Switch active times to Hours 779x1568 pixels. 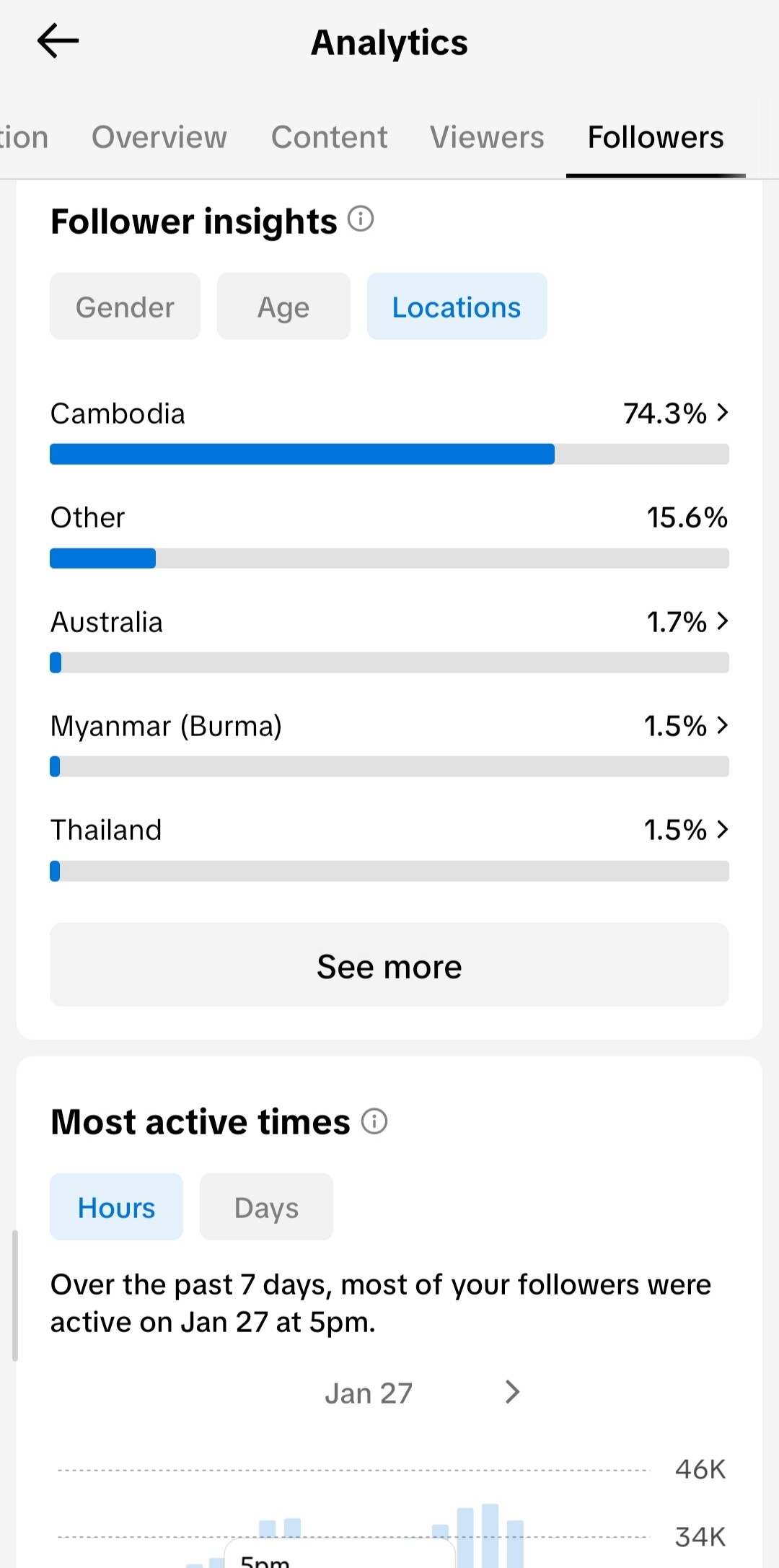click(116, 1207)
